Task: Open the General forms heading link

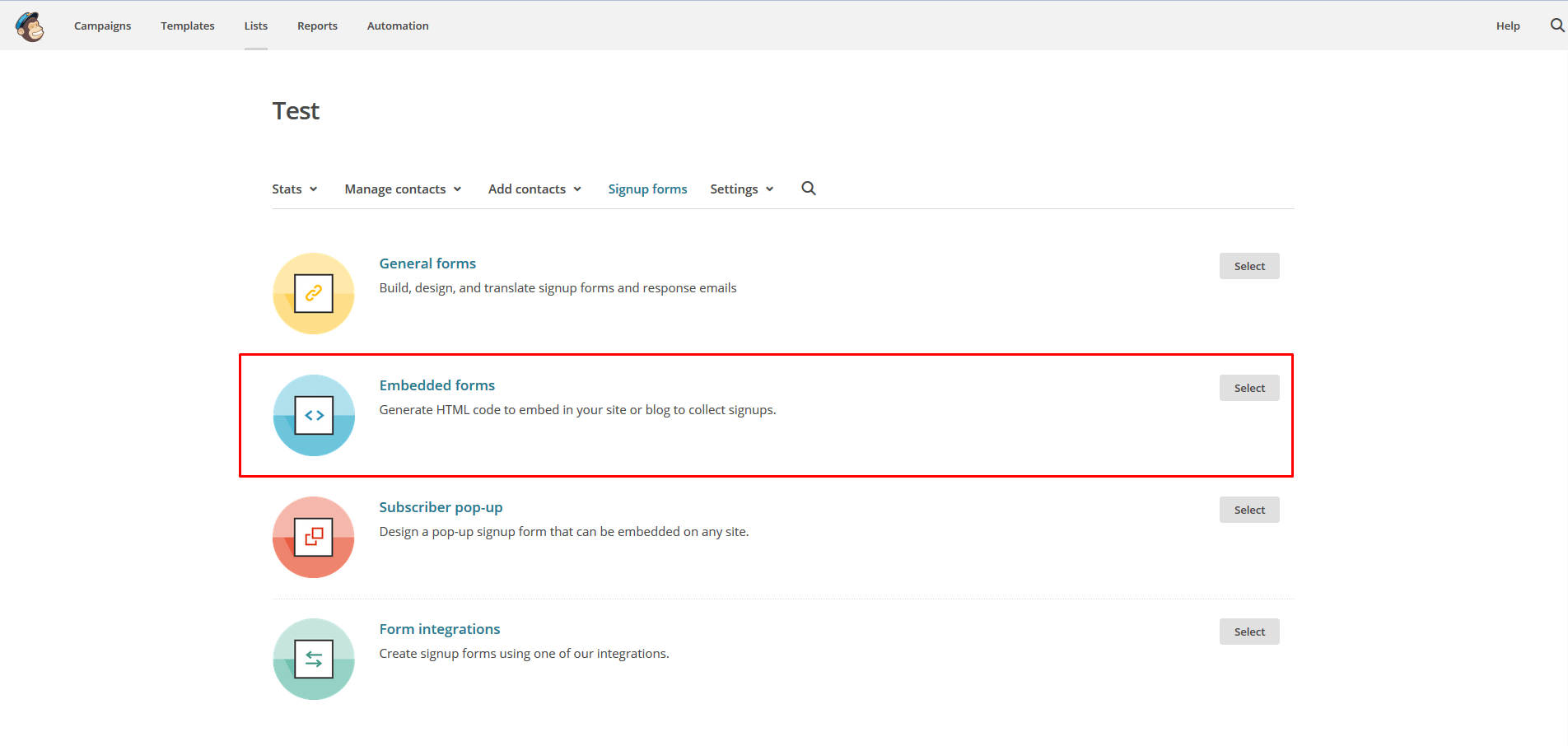Action: pos(427,263)
